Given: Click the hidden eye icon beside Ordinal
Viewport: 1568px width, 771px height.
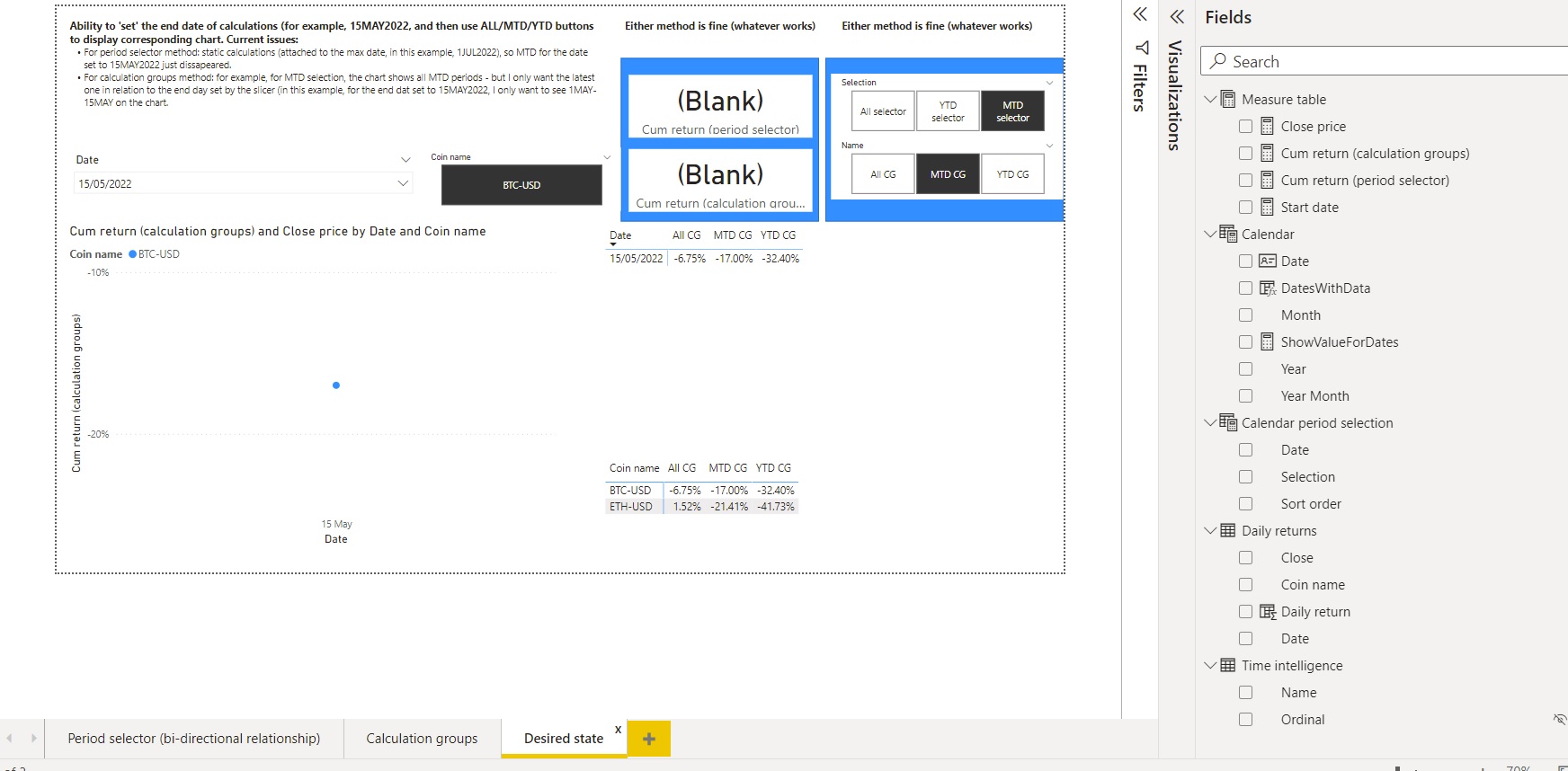Looking at the screenshot, I should click(x=1560, y=719).
